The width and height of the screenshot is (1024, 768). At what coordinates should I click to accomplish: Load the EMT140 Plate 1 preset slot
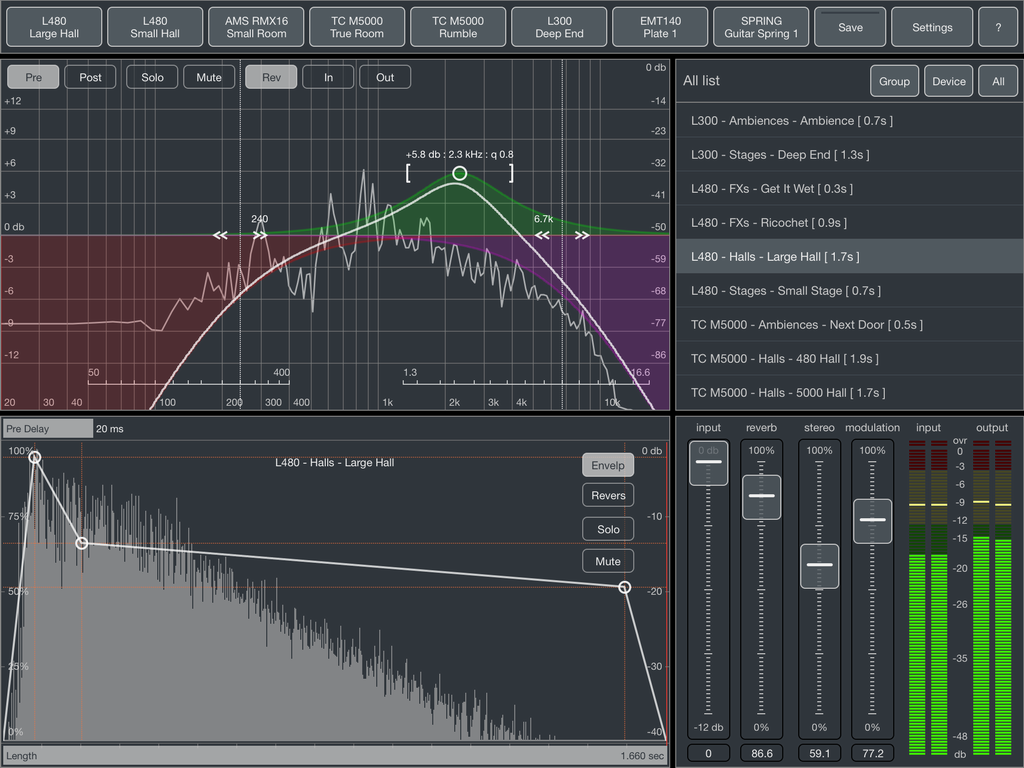659,27
